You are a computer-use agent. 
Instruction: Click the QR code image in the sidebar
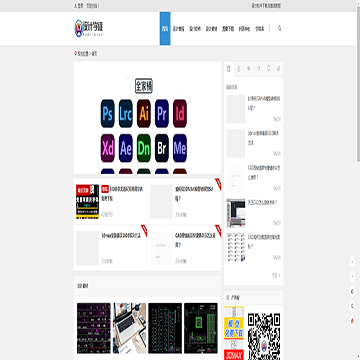tap(264, 336)
